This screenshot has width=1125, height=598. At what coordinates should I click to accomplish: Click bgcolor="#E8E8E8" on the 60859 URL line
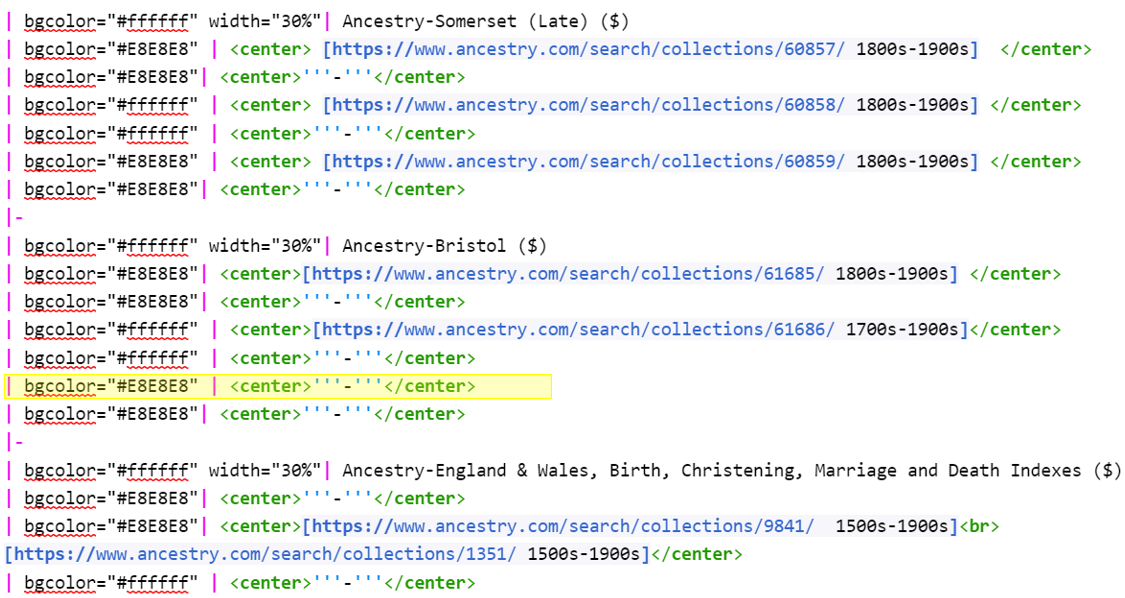click(111, 162)
